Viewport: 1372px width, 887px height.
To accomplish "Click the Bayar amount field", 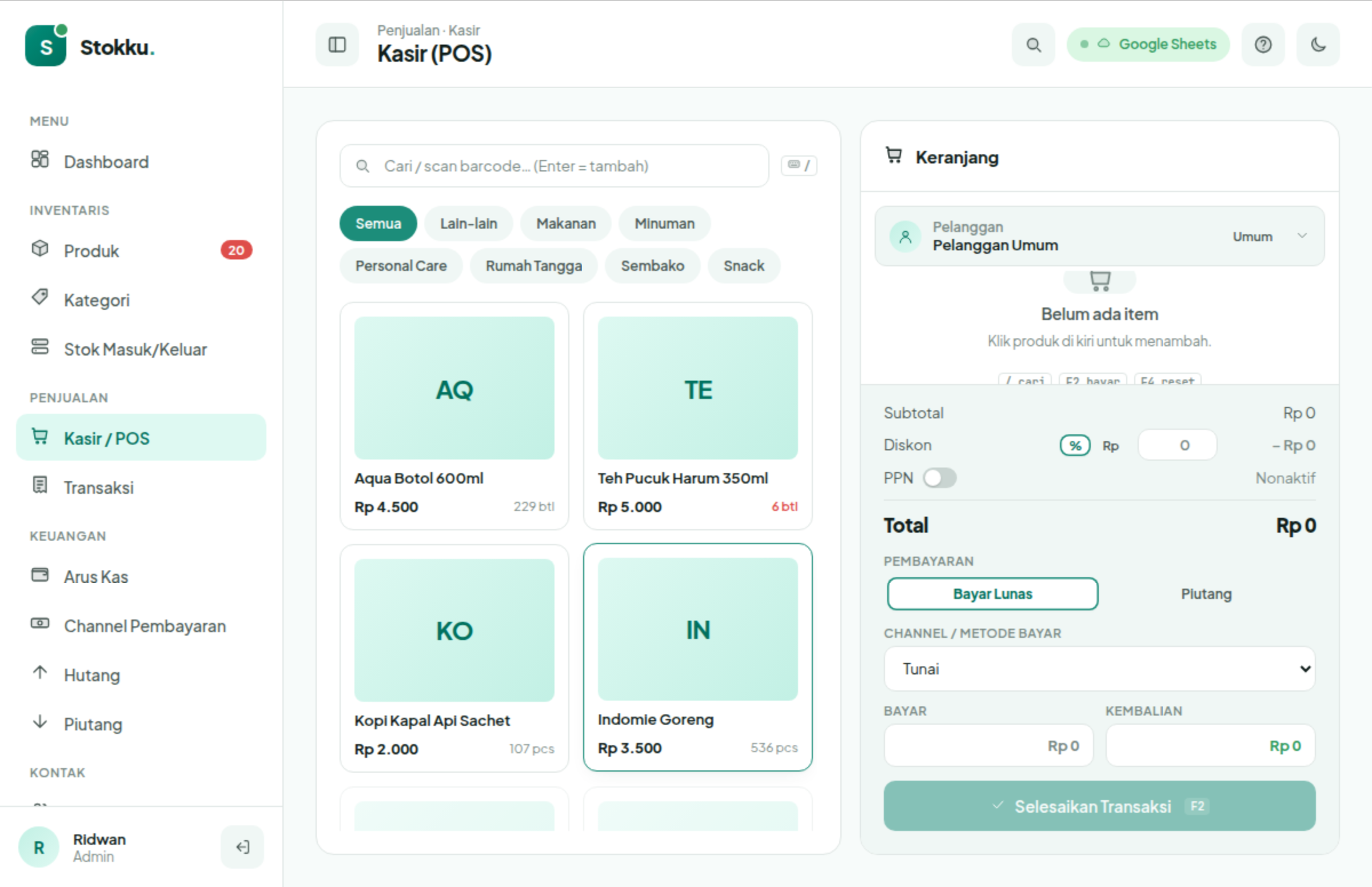I will click(988, 745).
